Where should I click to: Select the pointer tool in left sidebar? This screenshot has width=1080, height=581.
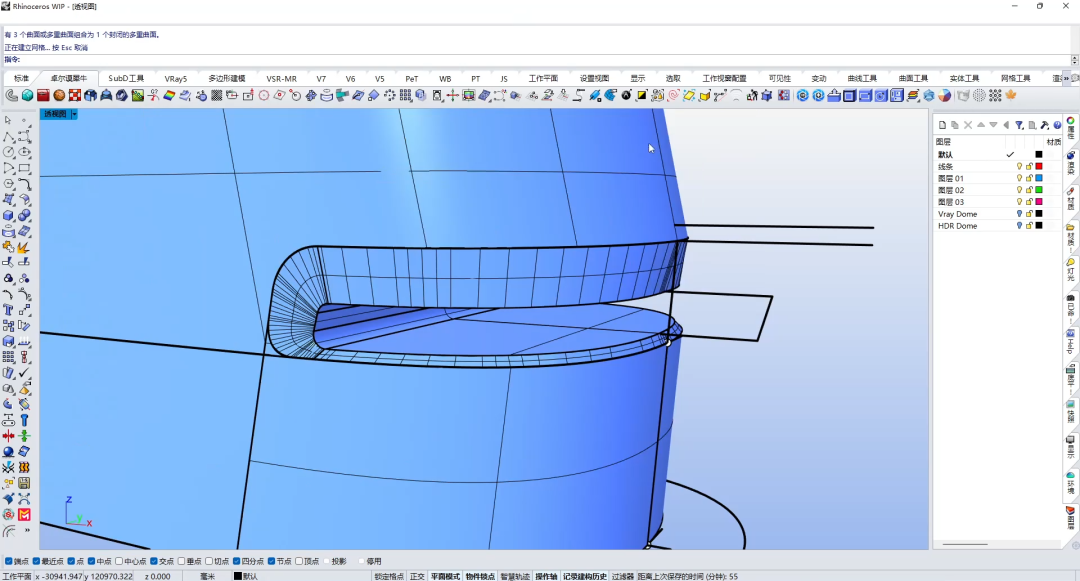(8, 120)
